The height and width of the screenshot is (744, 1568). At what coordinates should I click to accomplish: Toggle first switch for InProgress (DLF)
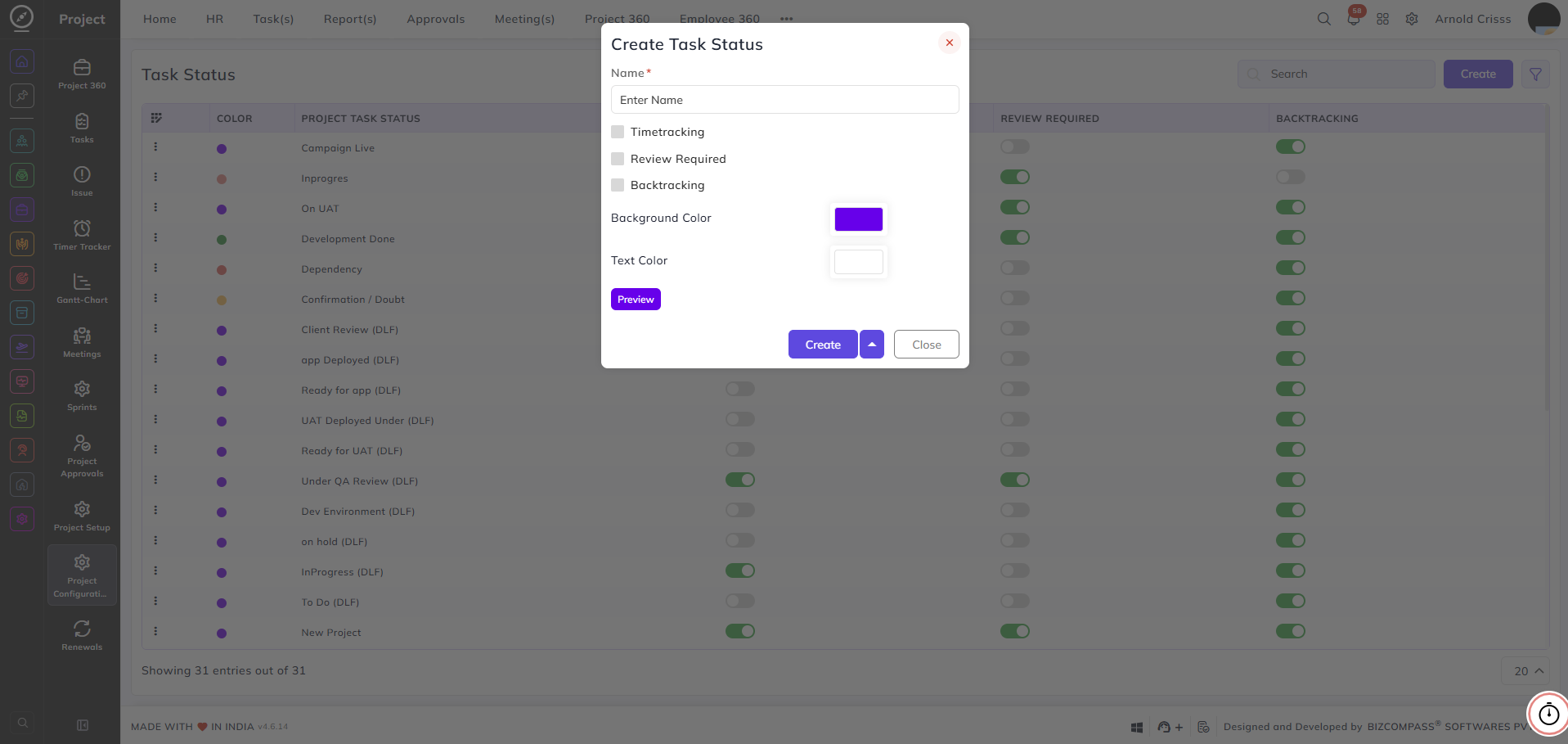740,570
